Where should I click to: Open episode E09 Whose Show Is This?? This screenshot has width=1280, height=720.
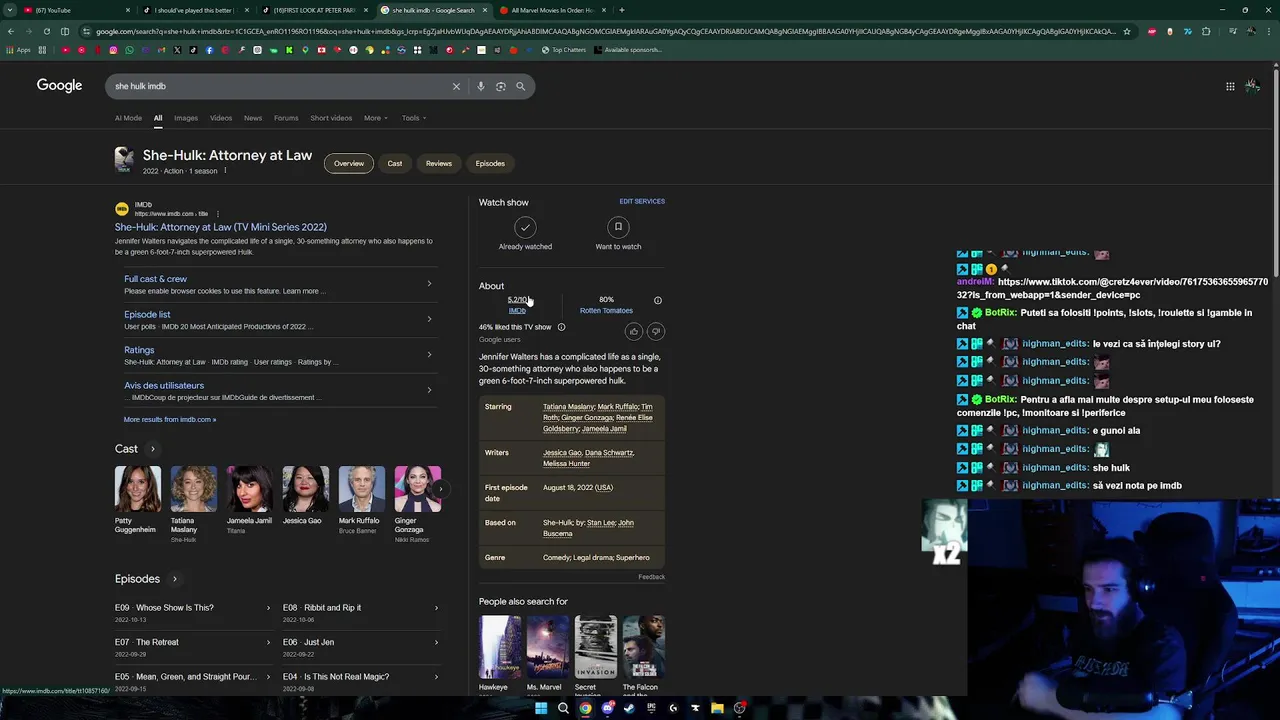coord(193,608)
